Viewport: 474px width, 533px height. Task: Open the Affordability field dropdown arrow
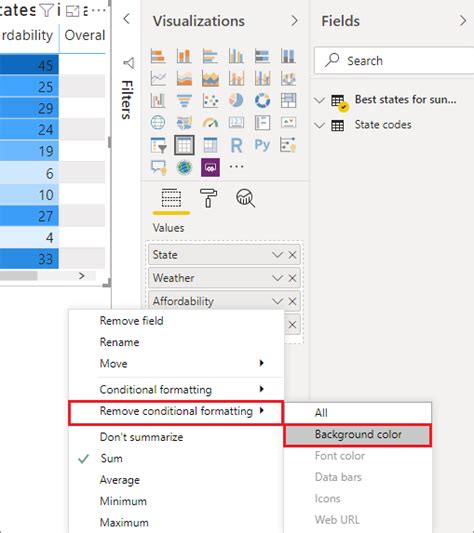[x=277, y=301]
